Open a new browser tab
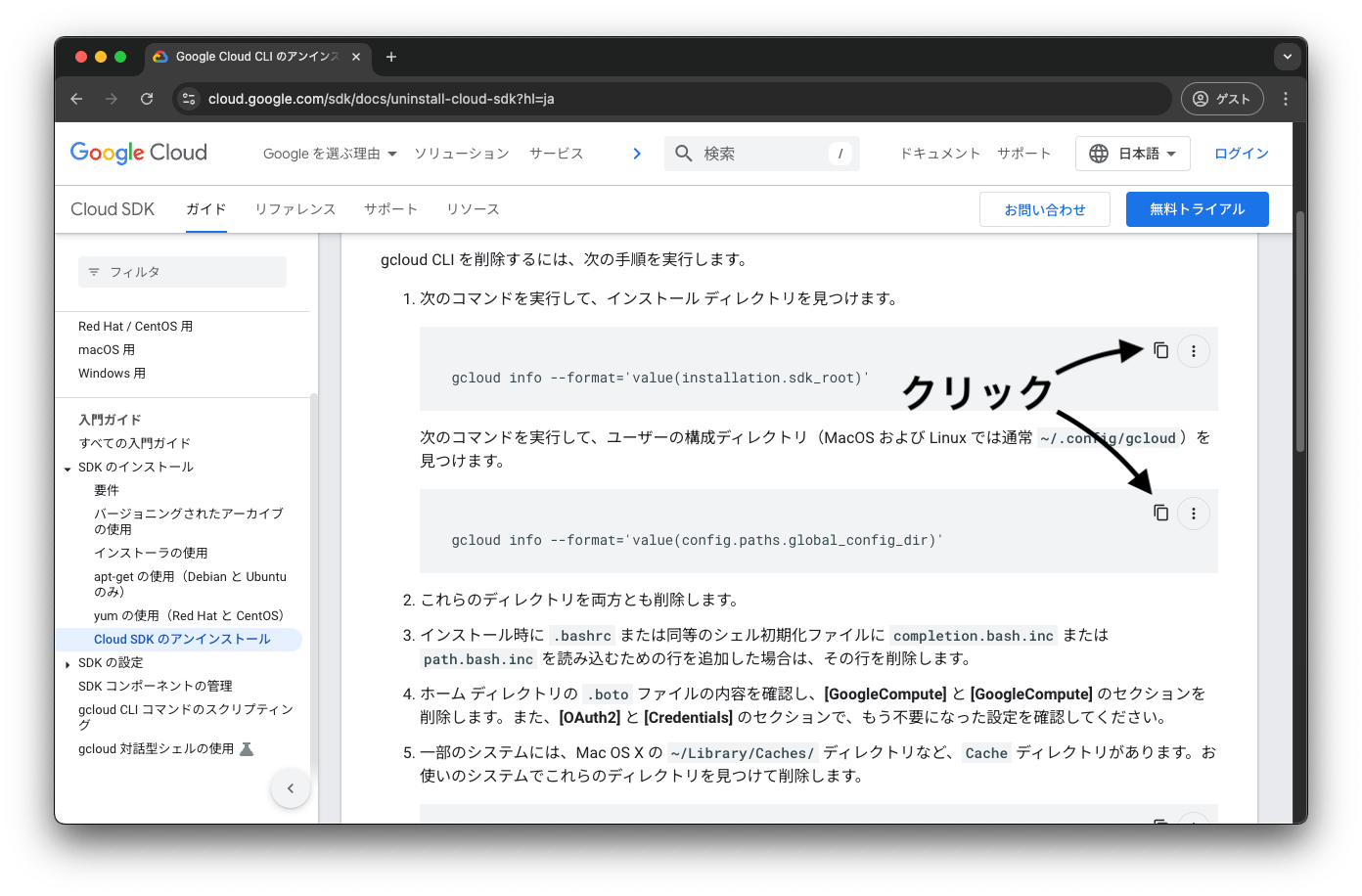The height and width of the screenshot is (896, 1362). tap(391, 57)
